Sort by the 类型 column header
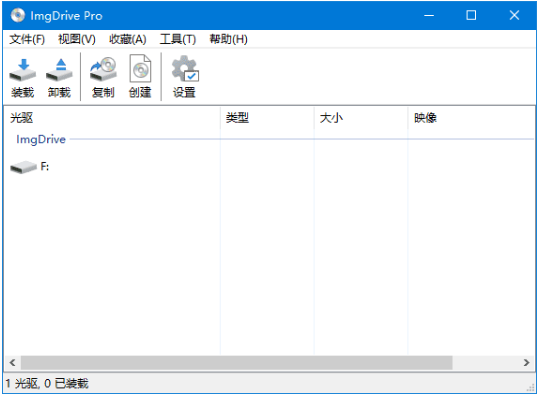 [x=267, y=118]
